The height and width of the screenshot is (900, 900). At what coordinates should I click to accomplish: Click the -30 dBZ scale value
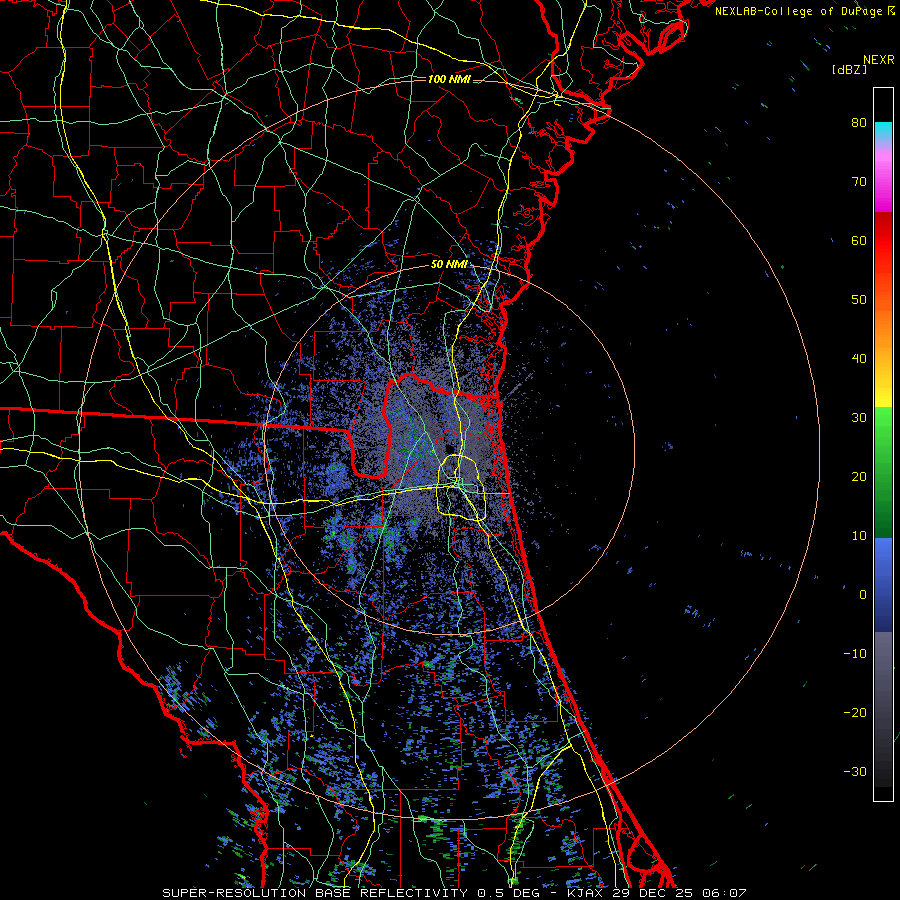pyautogui.click(x=855, y=771)
